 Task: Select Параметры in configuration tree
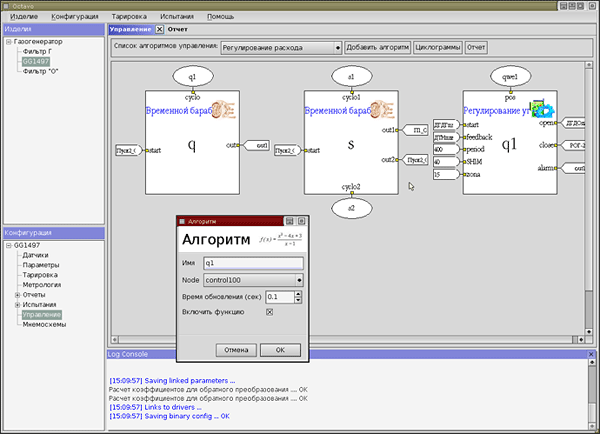point(41,265)
